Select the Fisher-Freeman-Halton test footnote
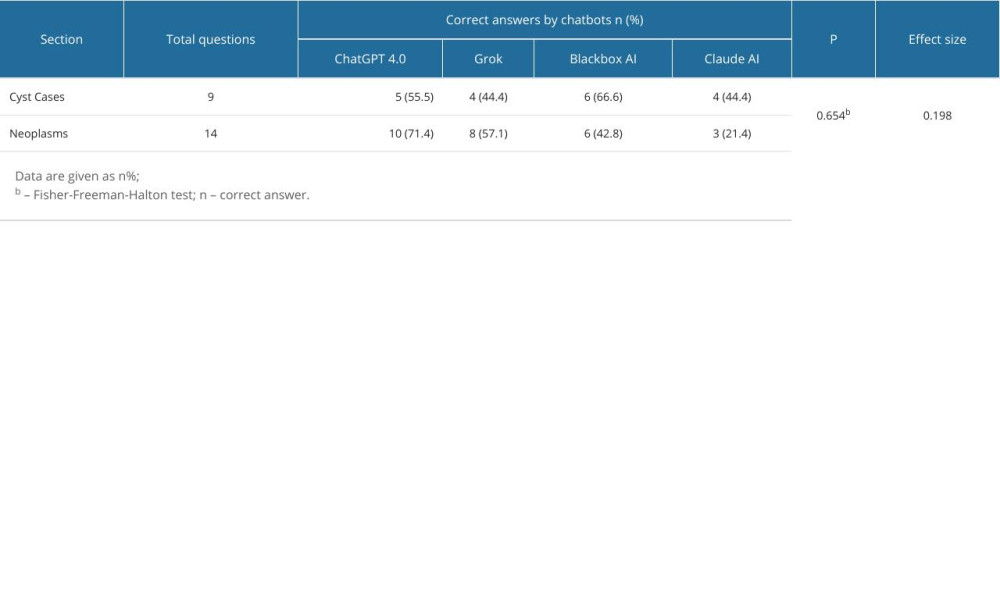 pos(162,194)
